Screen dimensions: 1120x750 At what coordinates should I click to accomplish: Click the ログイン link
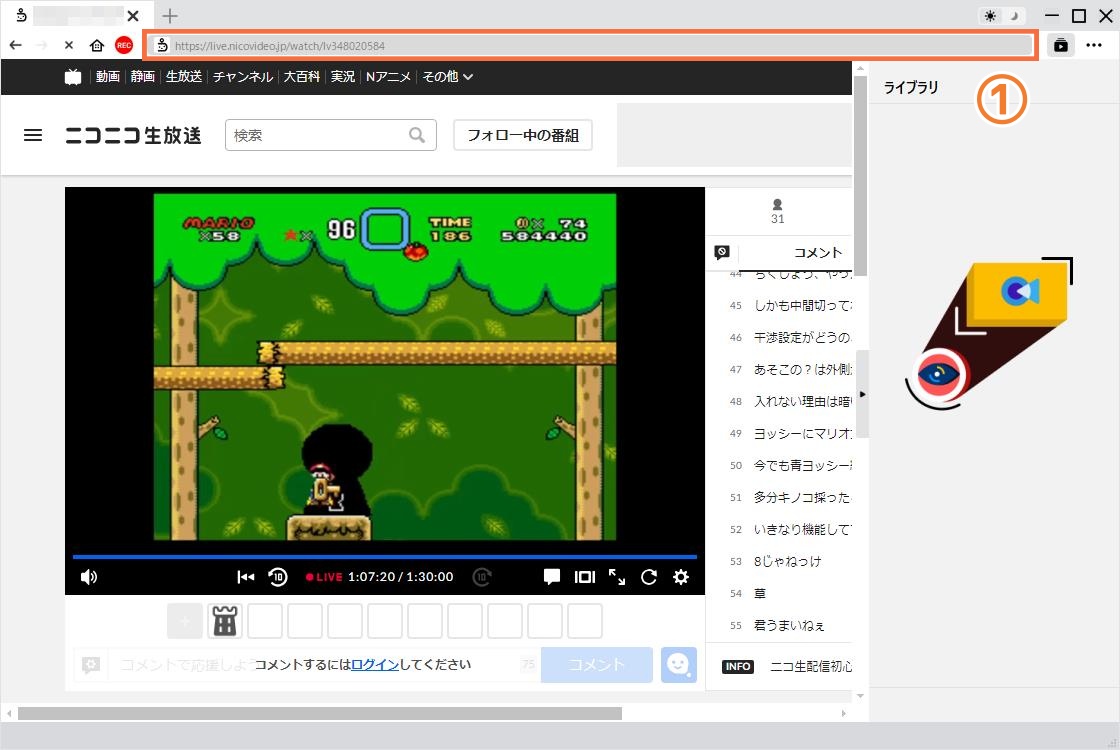[375, 664]
